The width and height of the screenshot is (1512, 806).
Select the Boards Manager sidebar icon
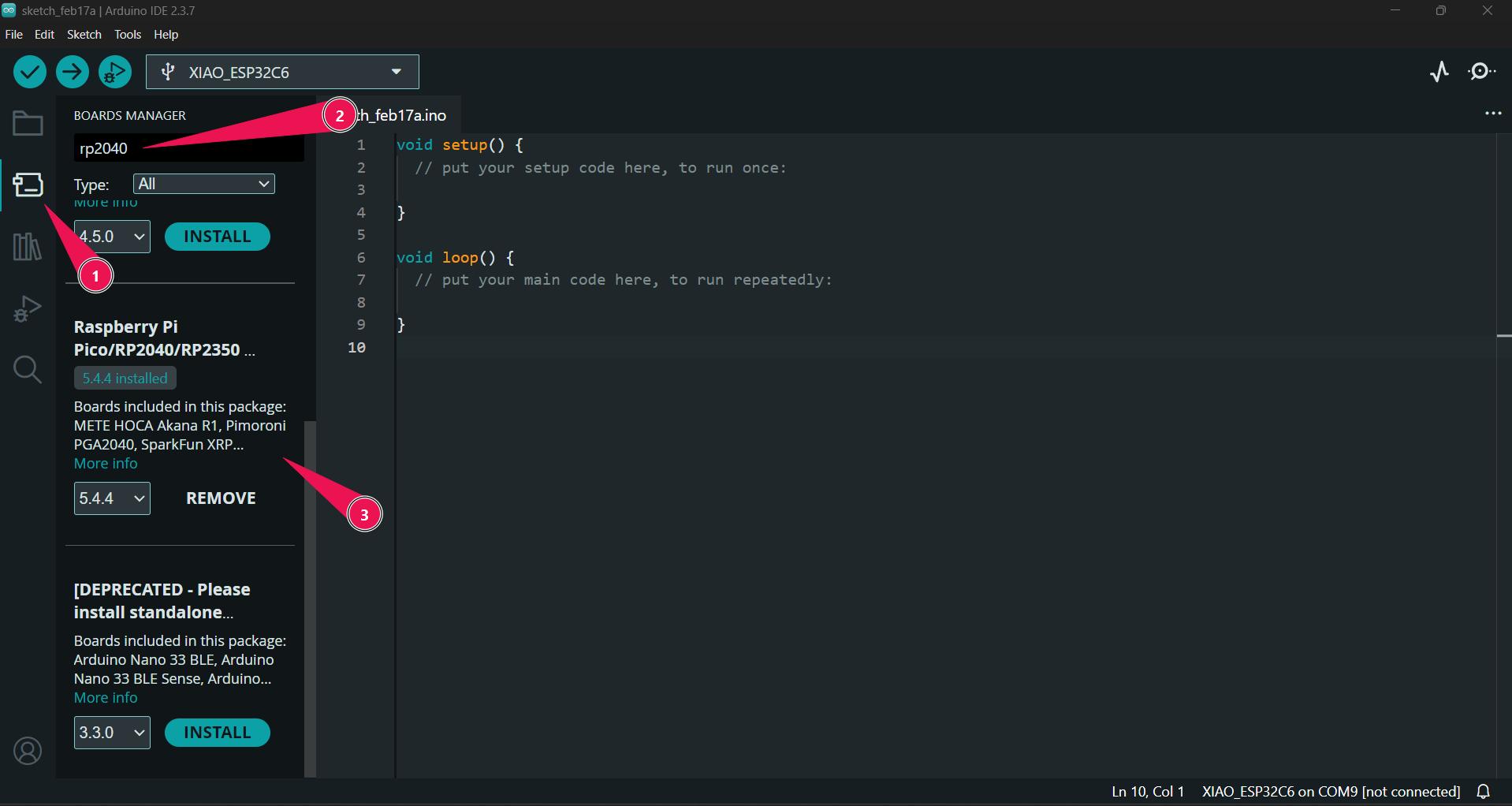click(28, 185)
